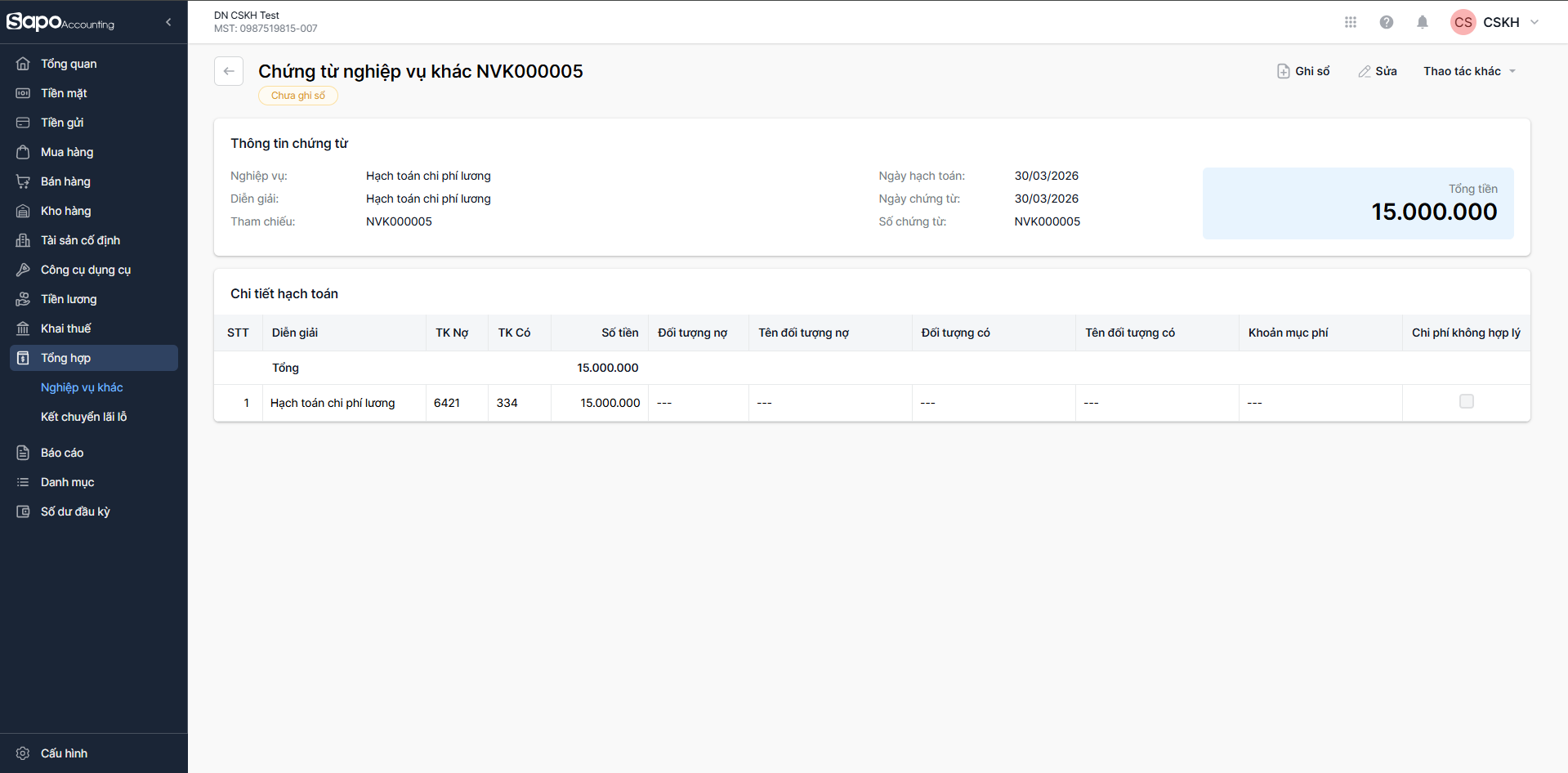Open the help question mark icon
Screen dimensions: 1568x773
[1387, 22]
